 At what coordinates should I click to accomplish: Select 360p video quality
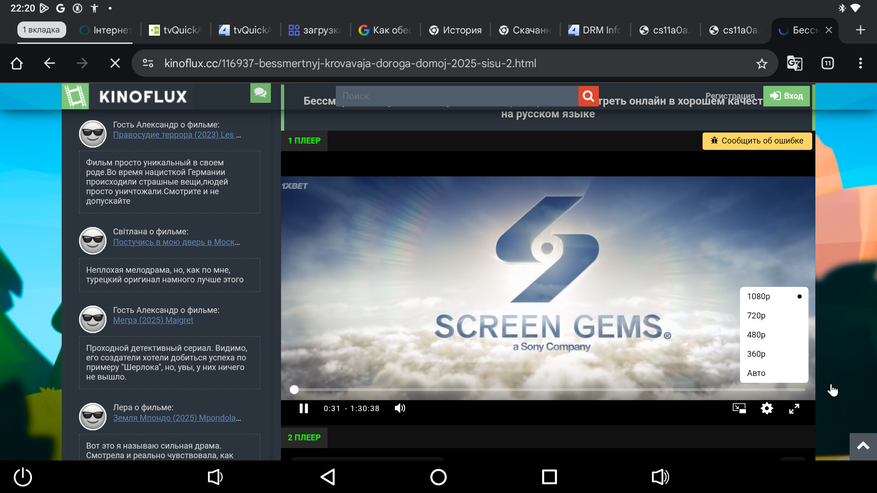(774, 354)
